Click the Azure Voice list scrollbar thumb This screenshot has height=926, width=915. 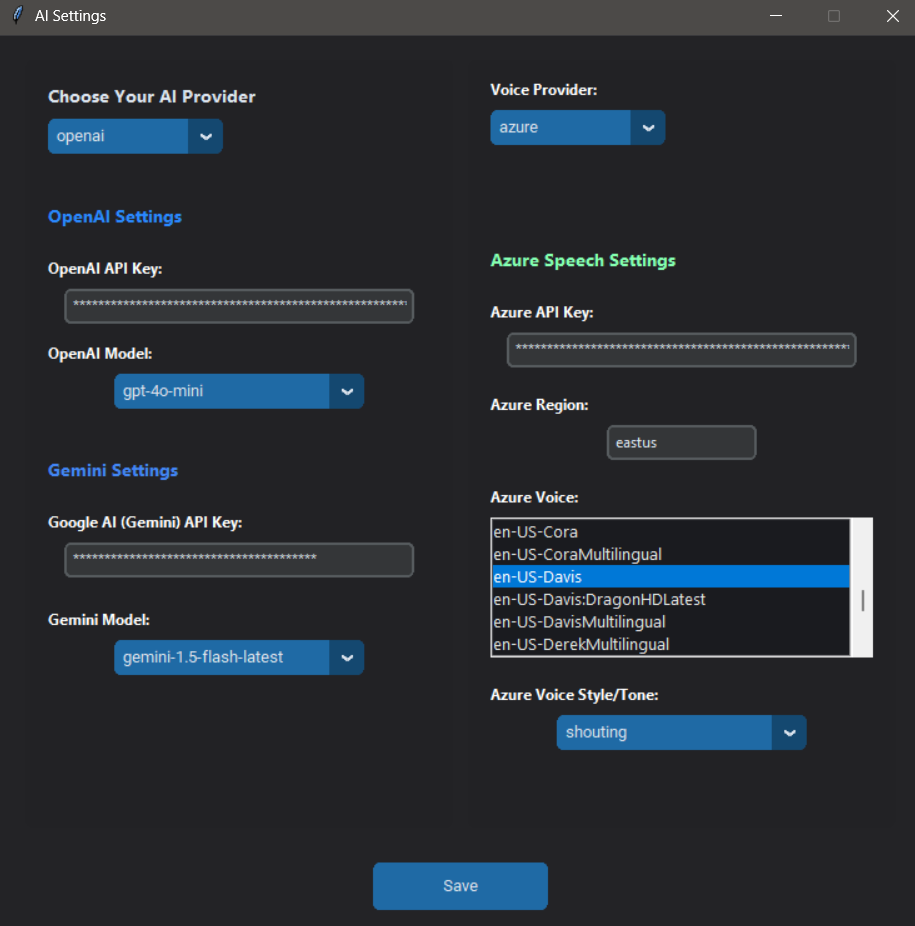pos(863,600)
